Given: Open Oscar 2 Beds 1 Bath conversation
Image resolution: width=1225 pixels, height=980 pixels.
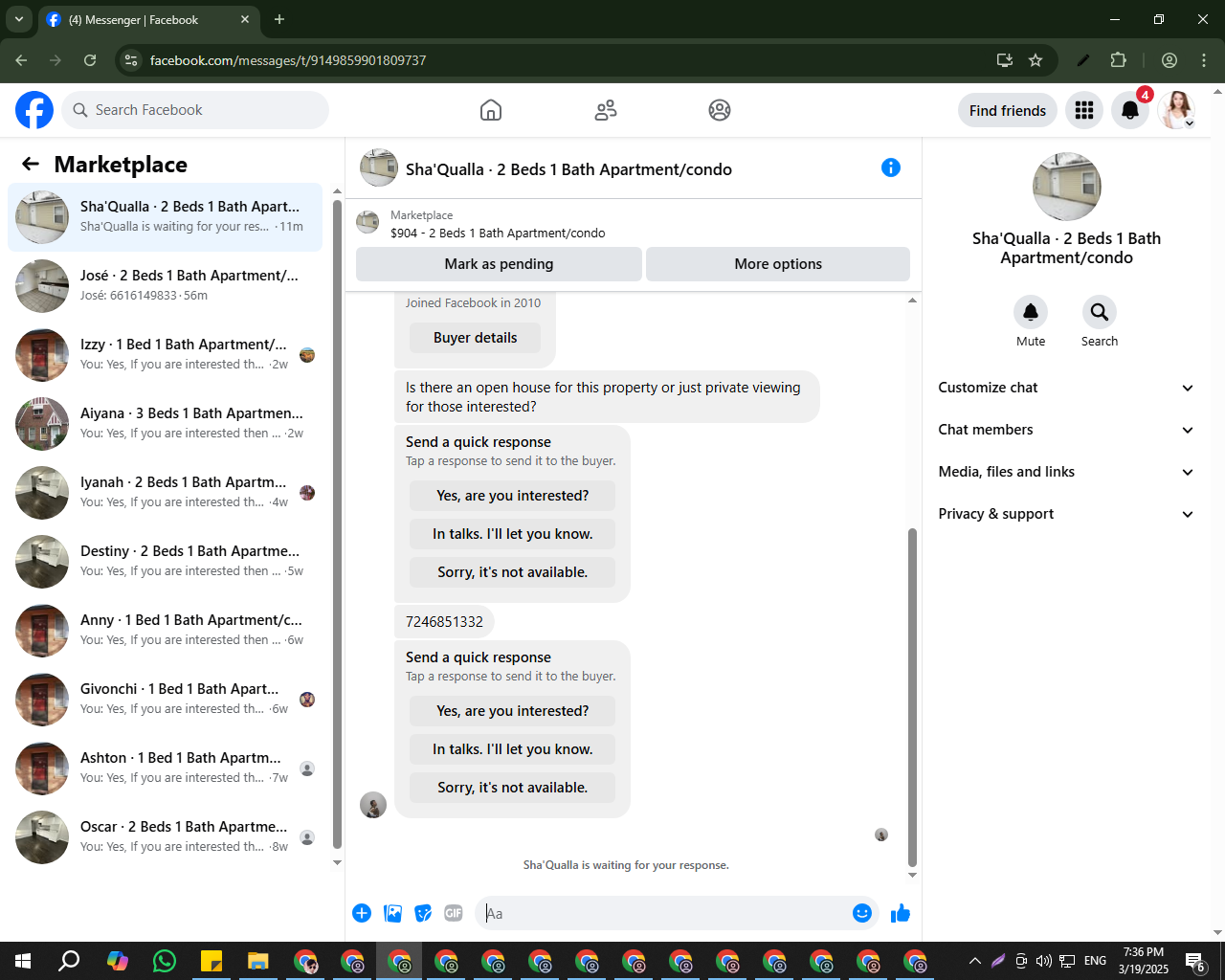Looking at the screenshot, I should pos(165,837).
